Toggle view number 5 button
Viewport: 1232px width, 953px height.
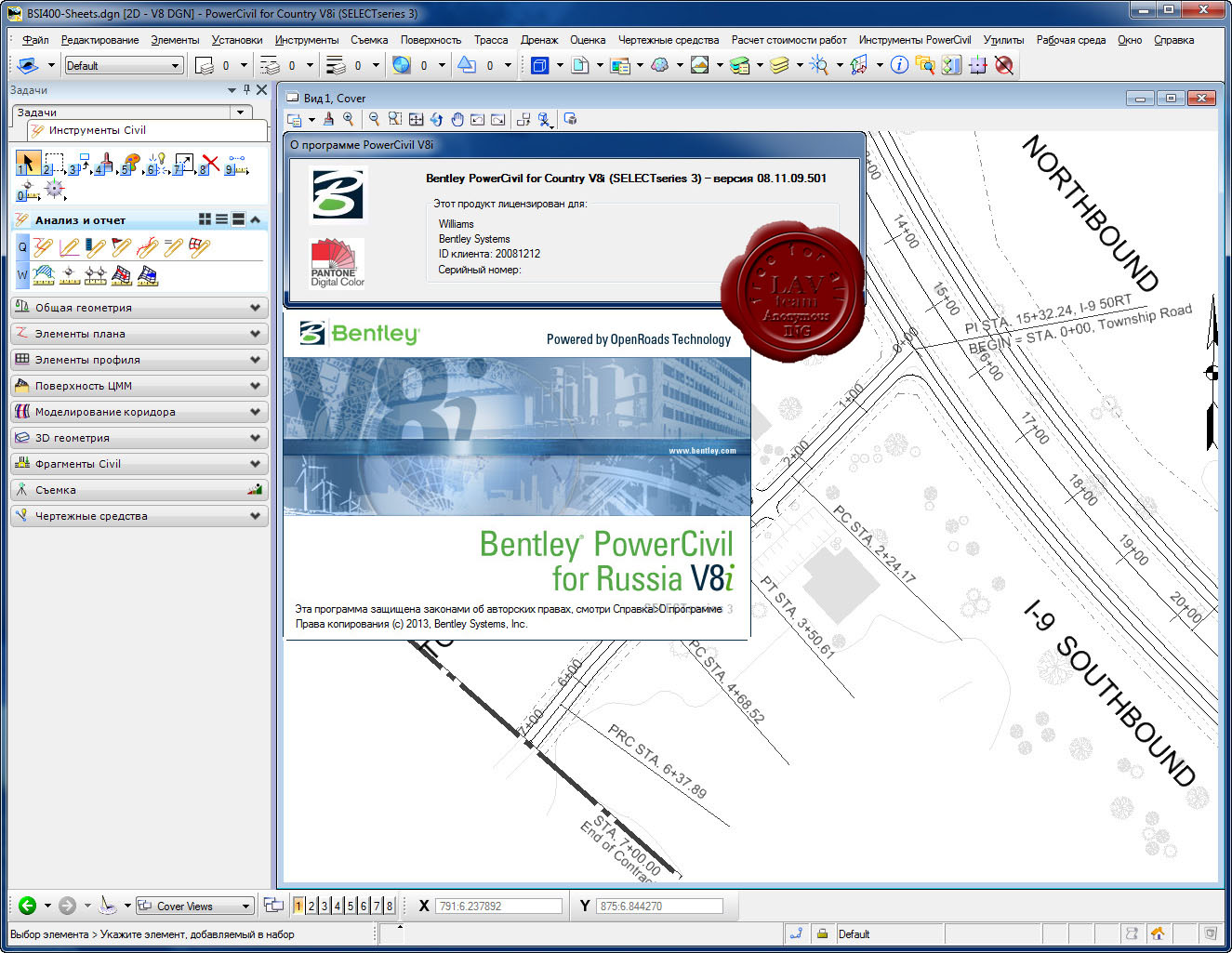pos(351,906)
